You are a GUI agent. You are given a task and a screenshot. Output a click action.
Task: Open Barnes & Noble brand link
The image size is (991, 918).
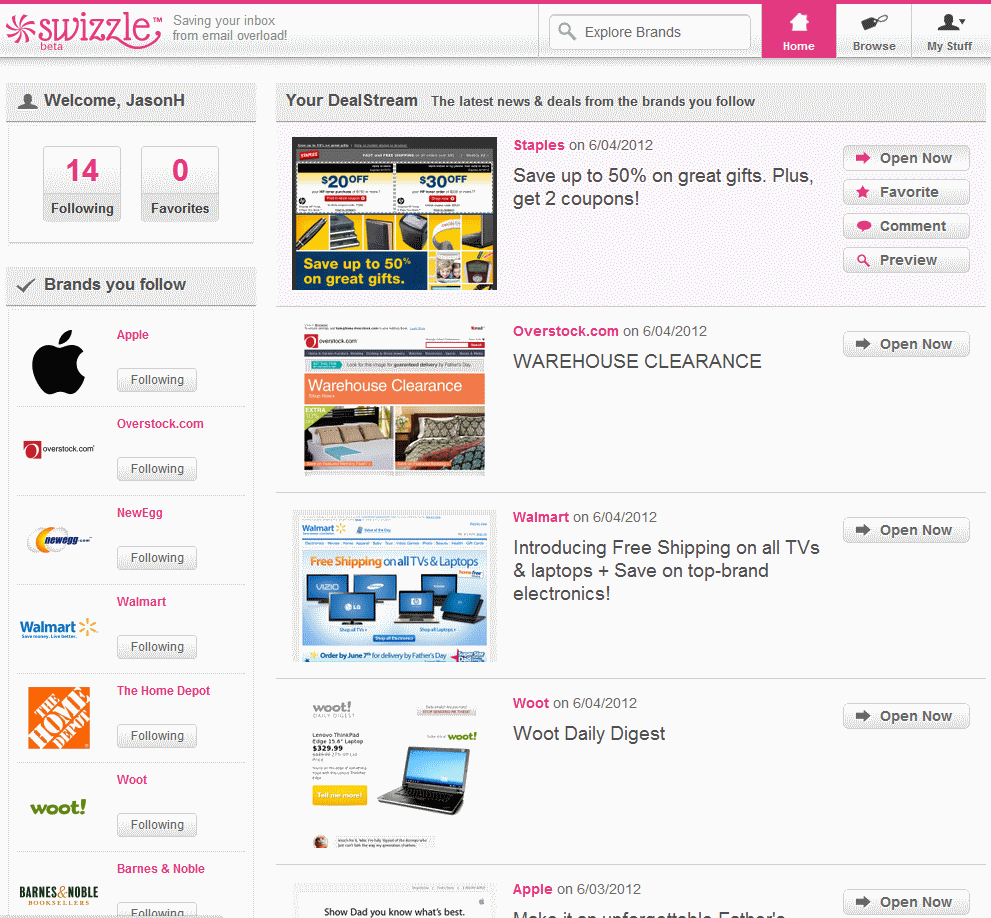click(x=161, y=869)
